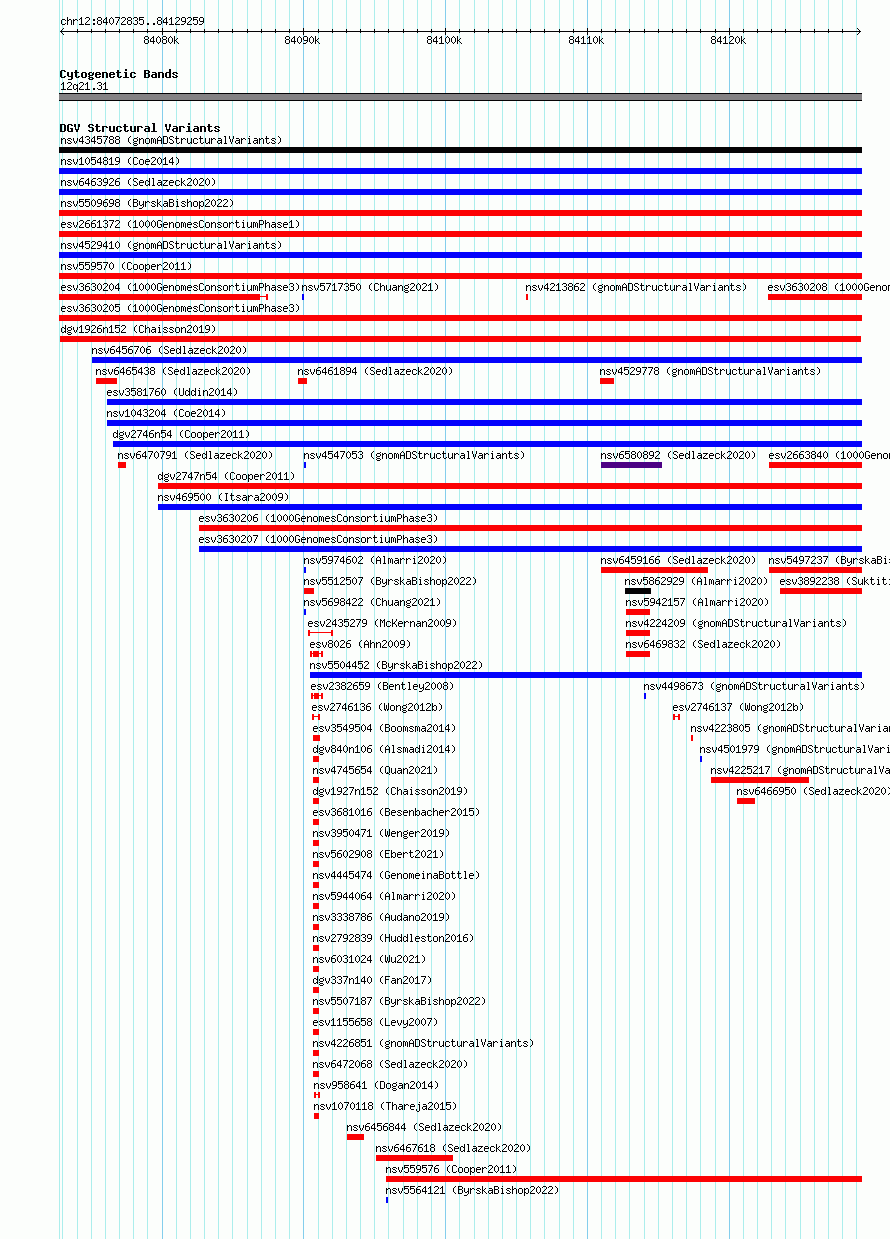Click the esv3630204 variant label
This screenshot has height=1239, width=890.
point(180,287)
